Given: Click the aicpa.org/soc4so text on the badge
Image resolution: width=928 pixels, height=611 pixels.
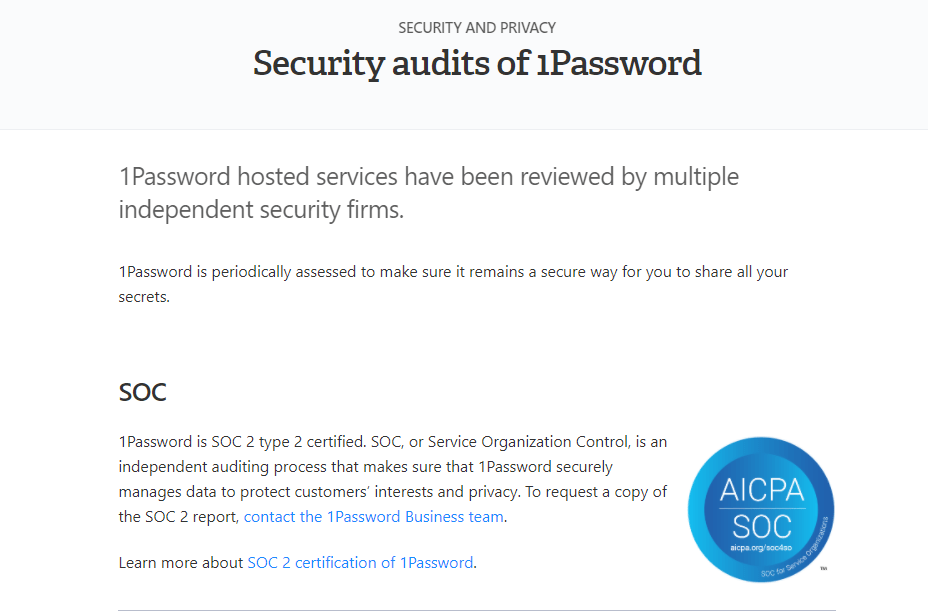Looking at the screenshot, I should point(761,548).
